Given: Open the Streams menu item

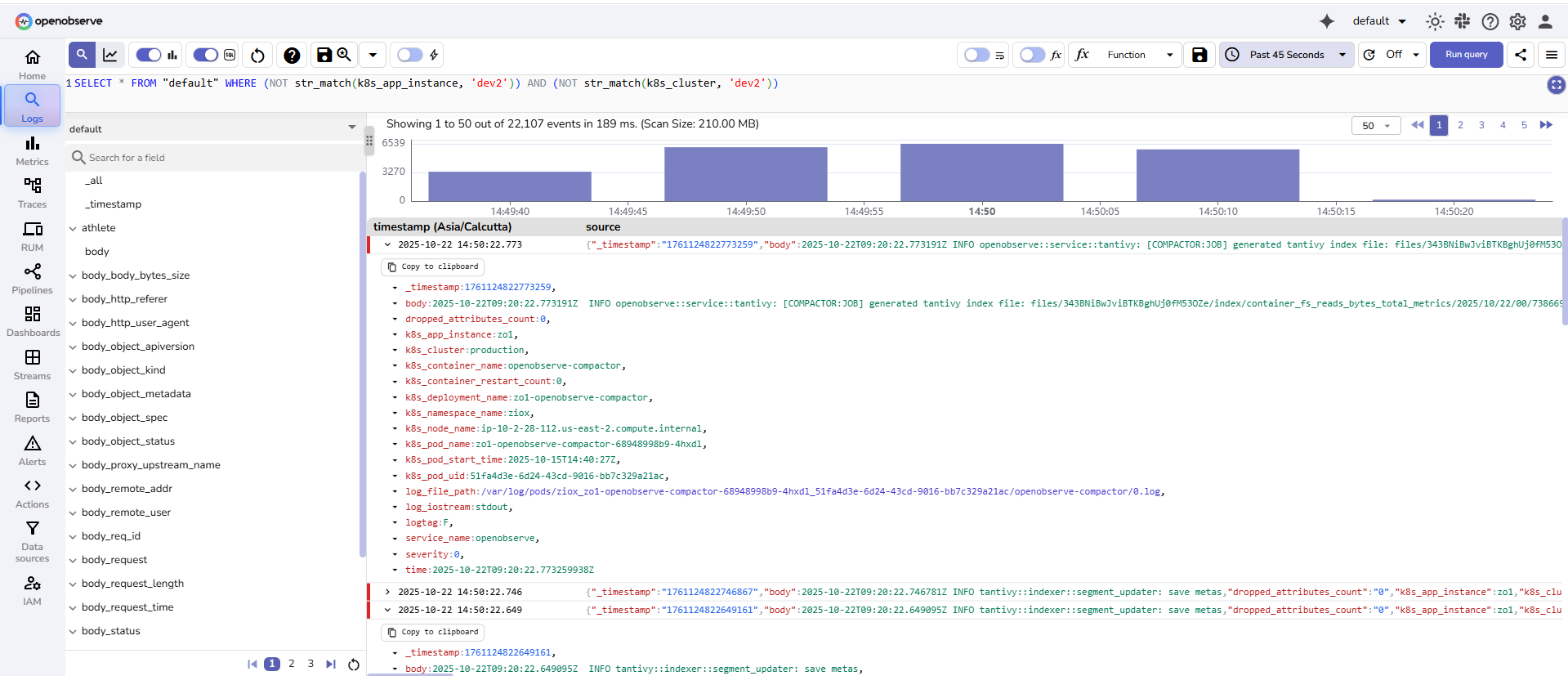Looking at the screenshot, I should click(x=32, y=365).
